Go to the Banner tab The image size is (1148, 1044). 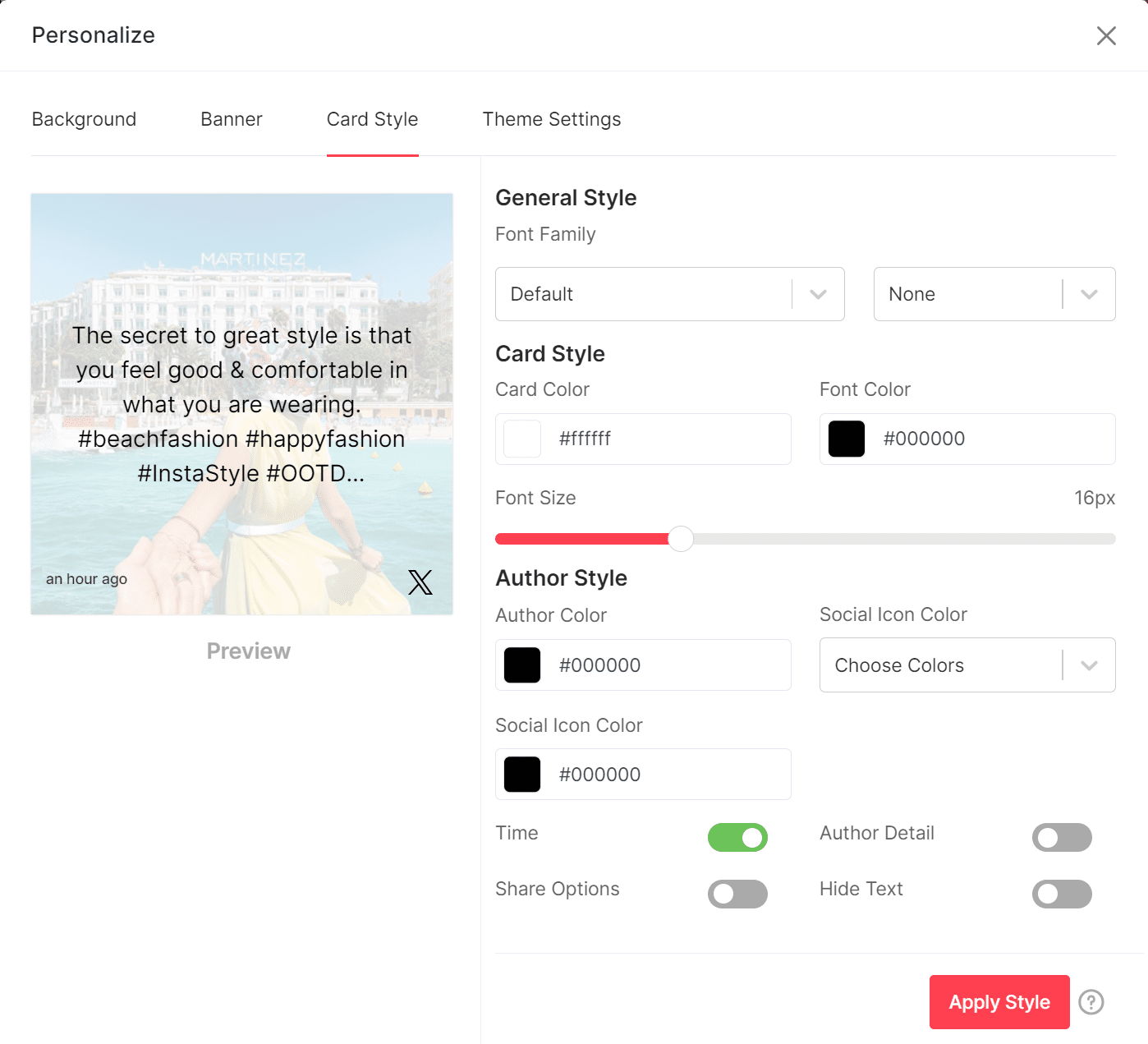click(231, 119)
